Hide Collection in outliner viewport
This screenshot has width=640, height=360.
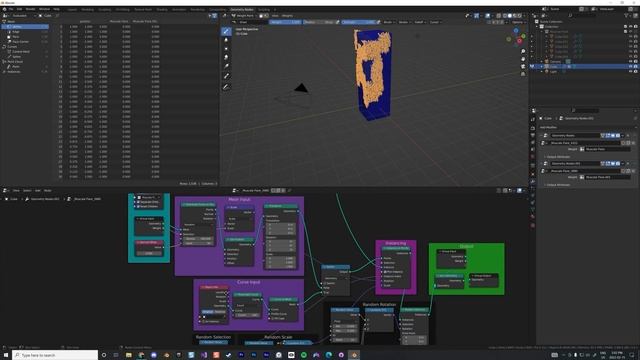point(631,27)
